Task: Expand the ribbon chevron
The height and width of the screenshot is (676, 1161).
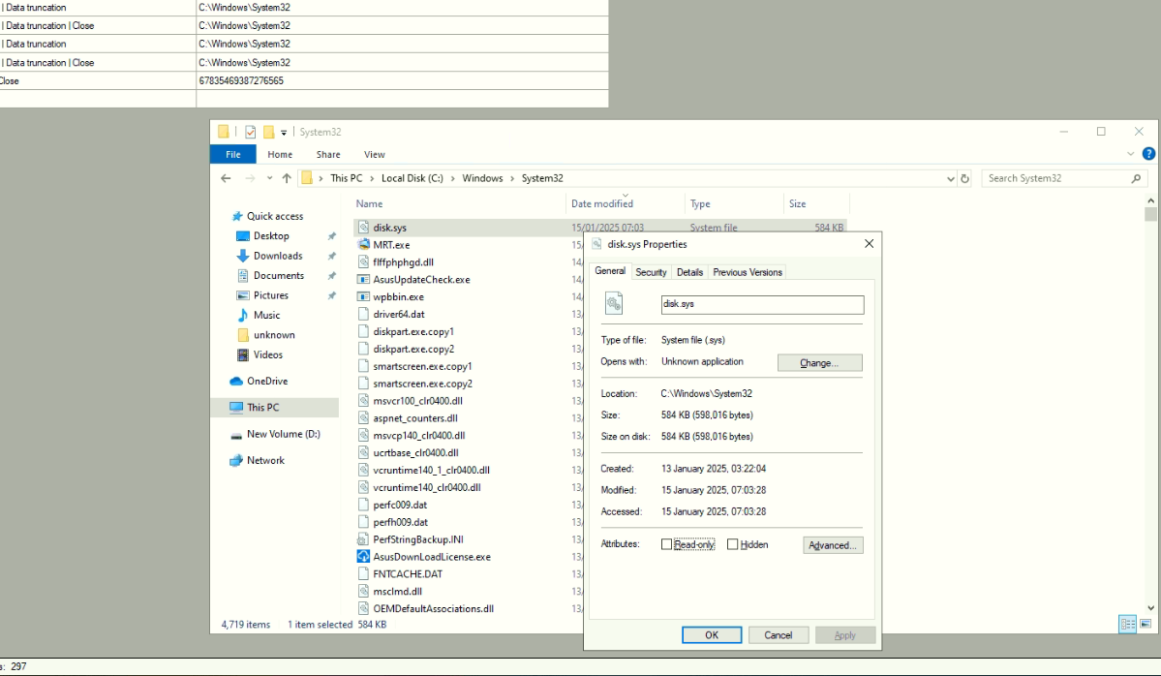Action: click(x=1131, y=154)
